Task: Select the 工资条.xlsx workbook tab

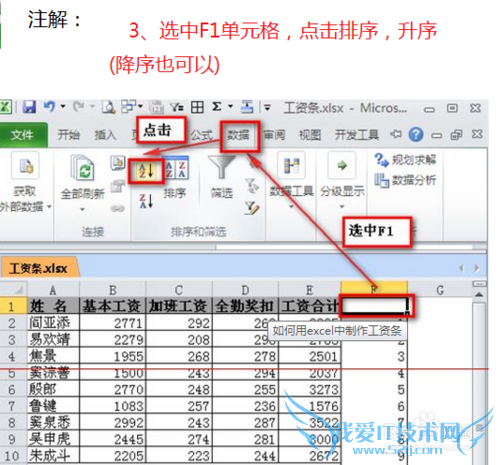Action: 39,268
